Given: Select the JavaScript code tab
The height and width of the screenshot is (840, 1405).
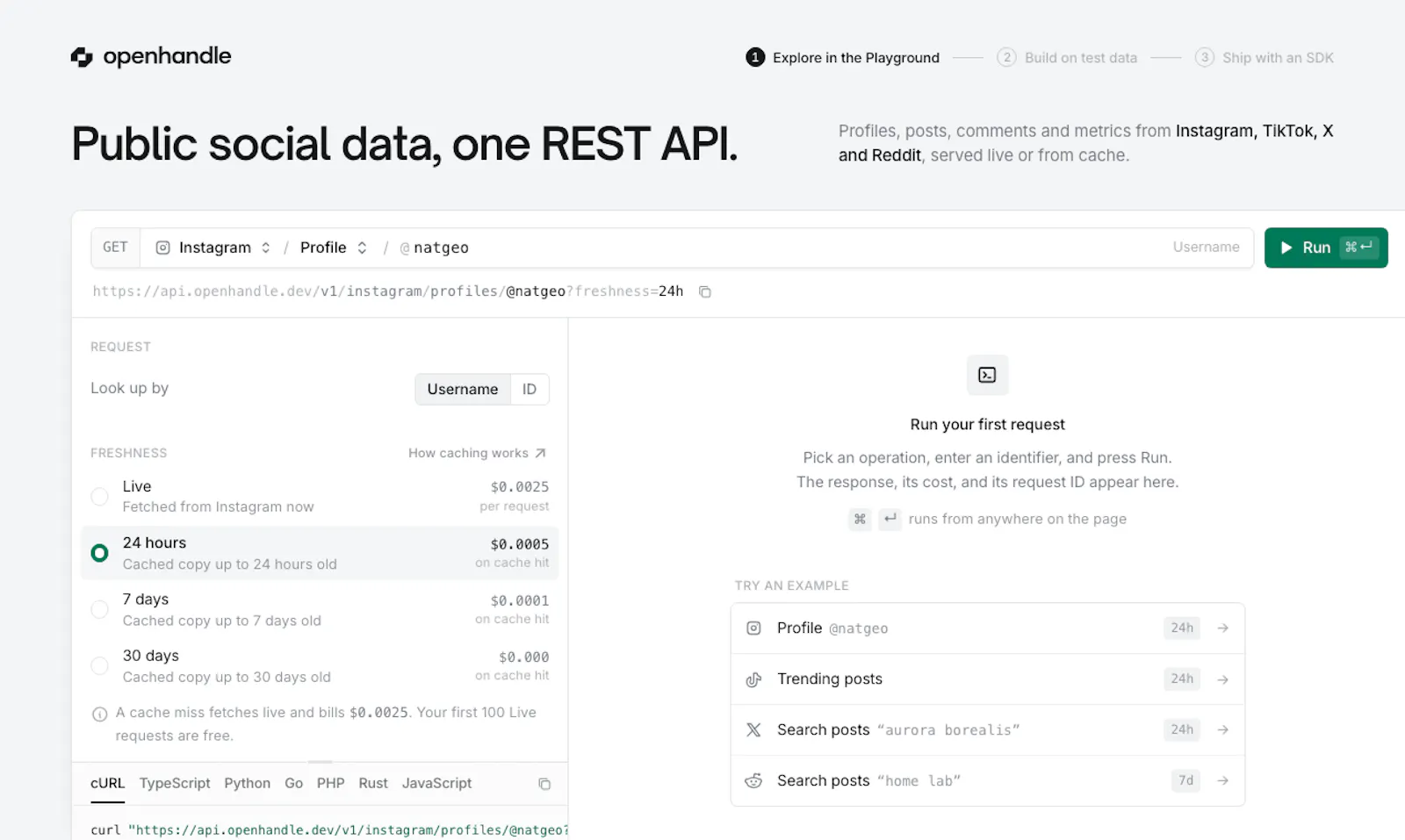Looking at the screenshot, I should pos(436,783).
